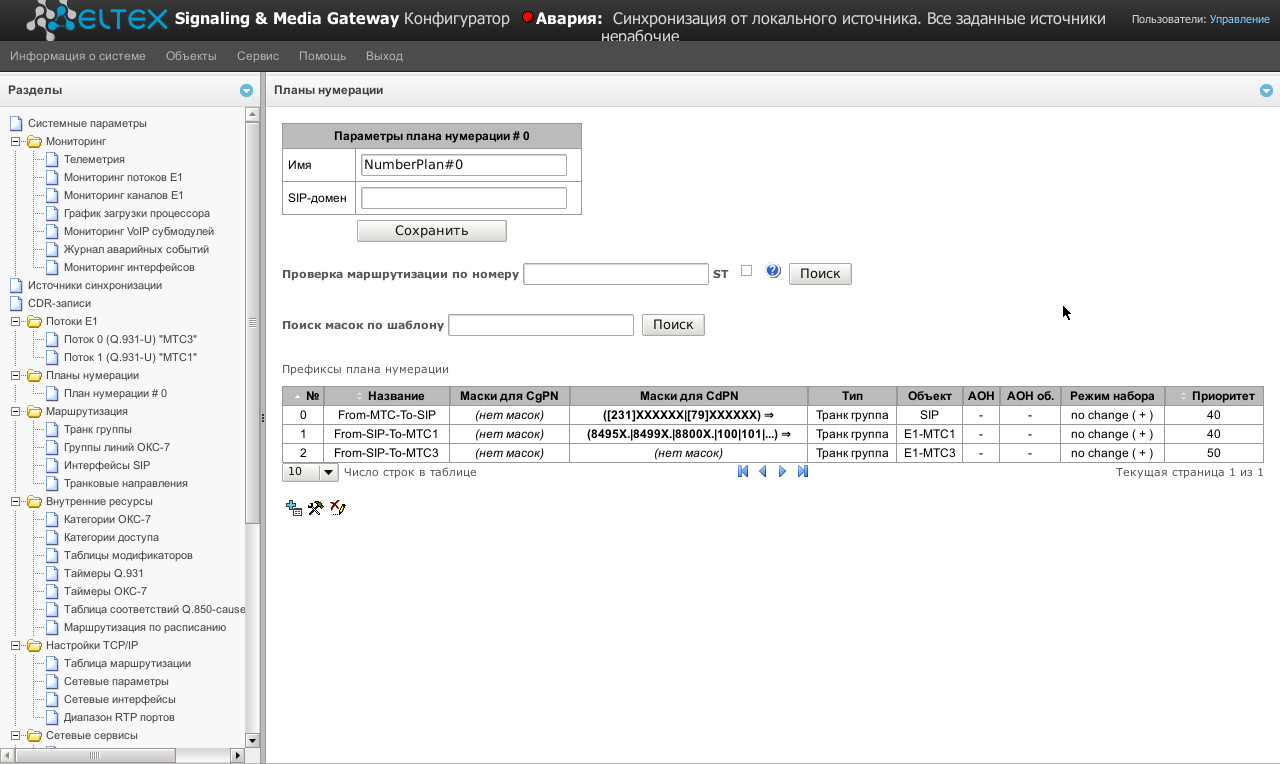Click Поиск button for routing check
This screenshot has width=1280, height=764.
coord(820,273)
